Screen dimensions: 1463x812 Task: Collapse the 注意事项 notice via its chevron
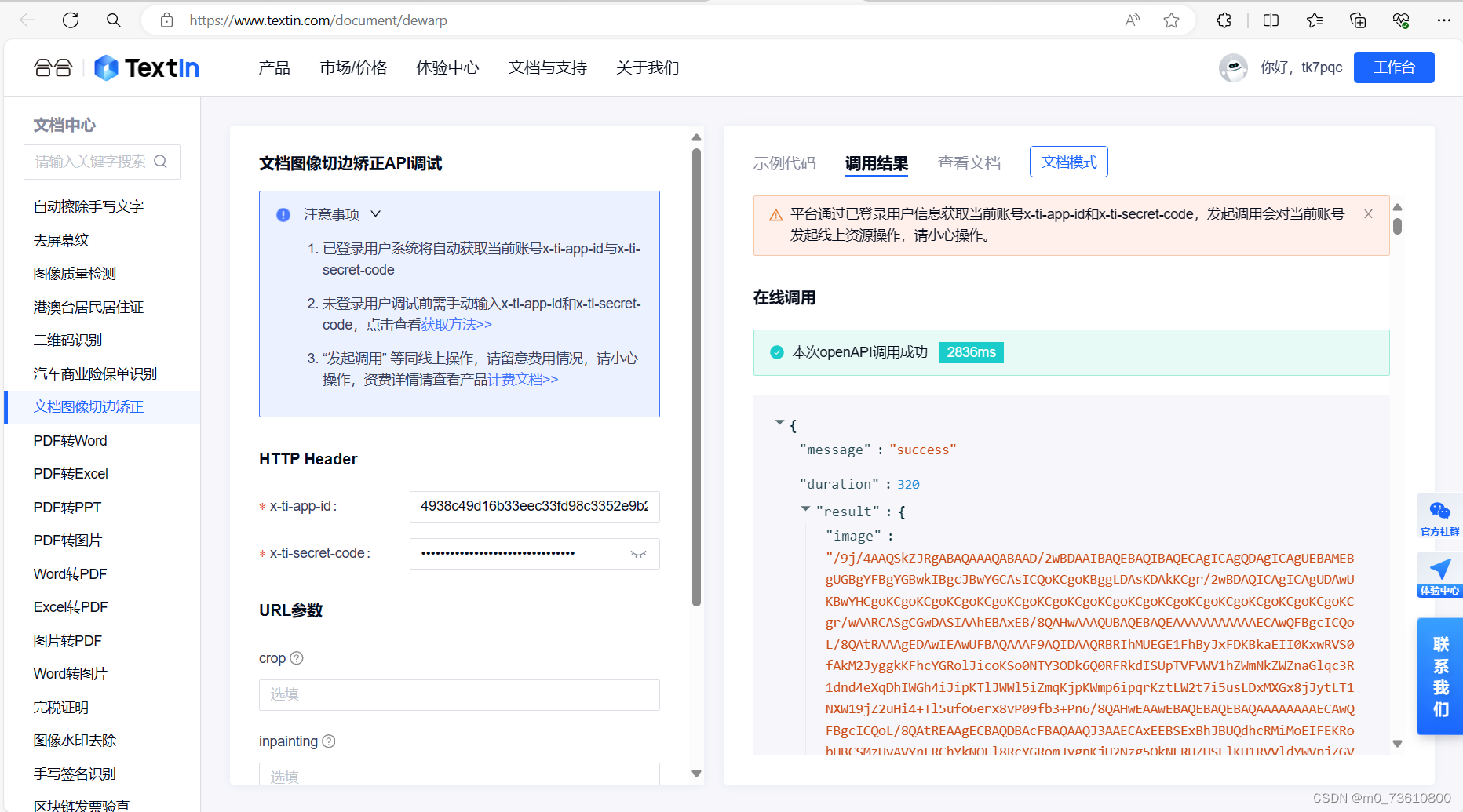tap(374, 213)
